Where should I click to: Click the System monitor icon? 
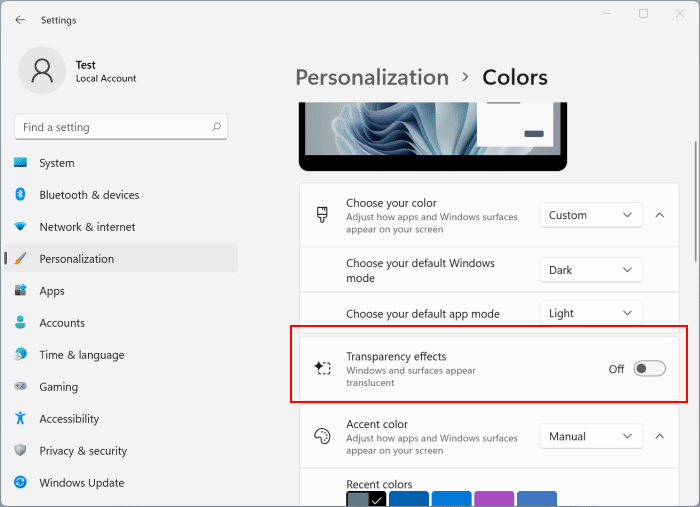(21, 162)
